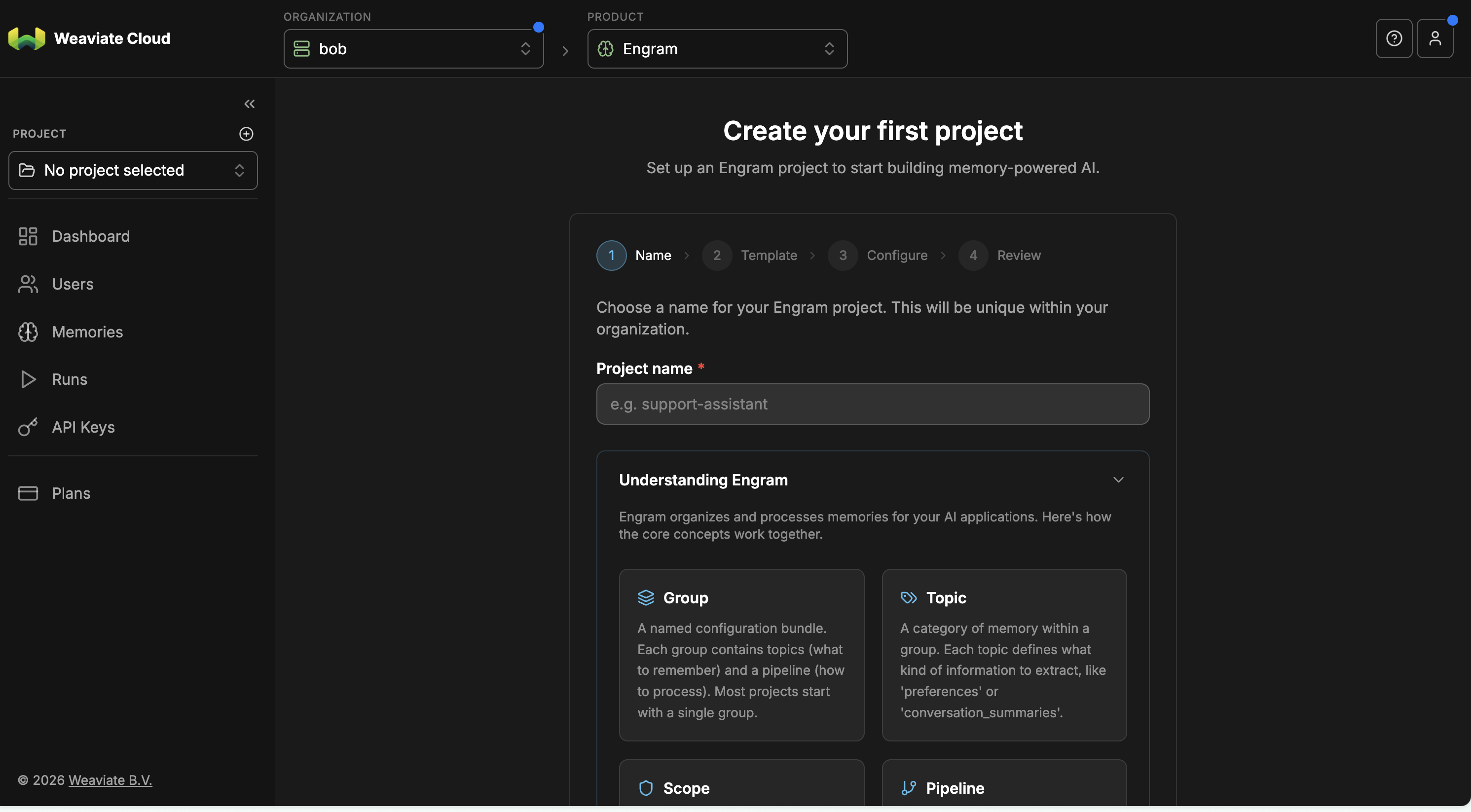Click the Weaviate Cloud logo icon

point(27,38)
